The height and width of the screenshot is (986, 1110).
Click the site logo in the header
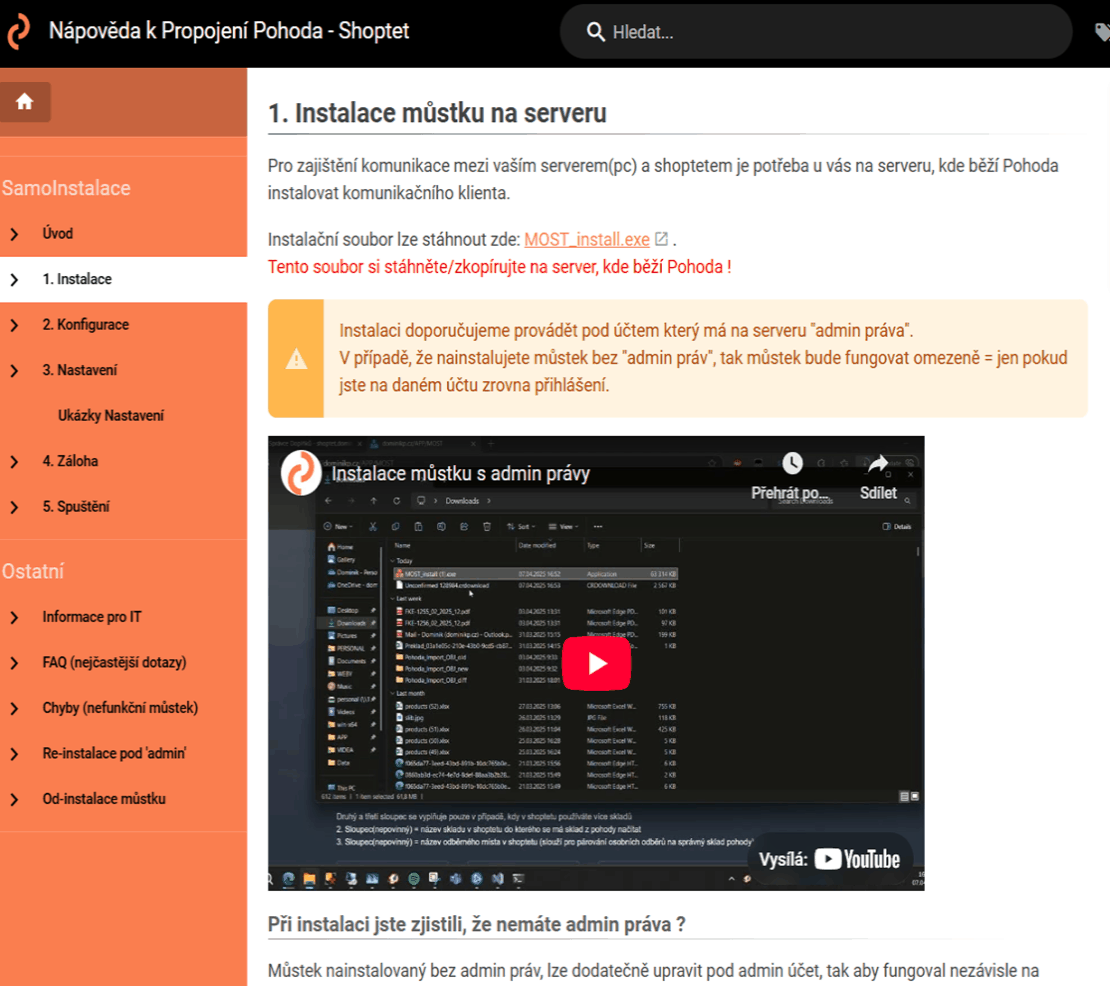19,31
